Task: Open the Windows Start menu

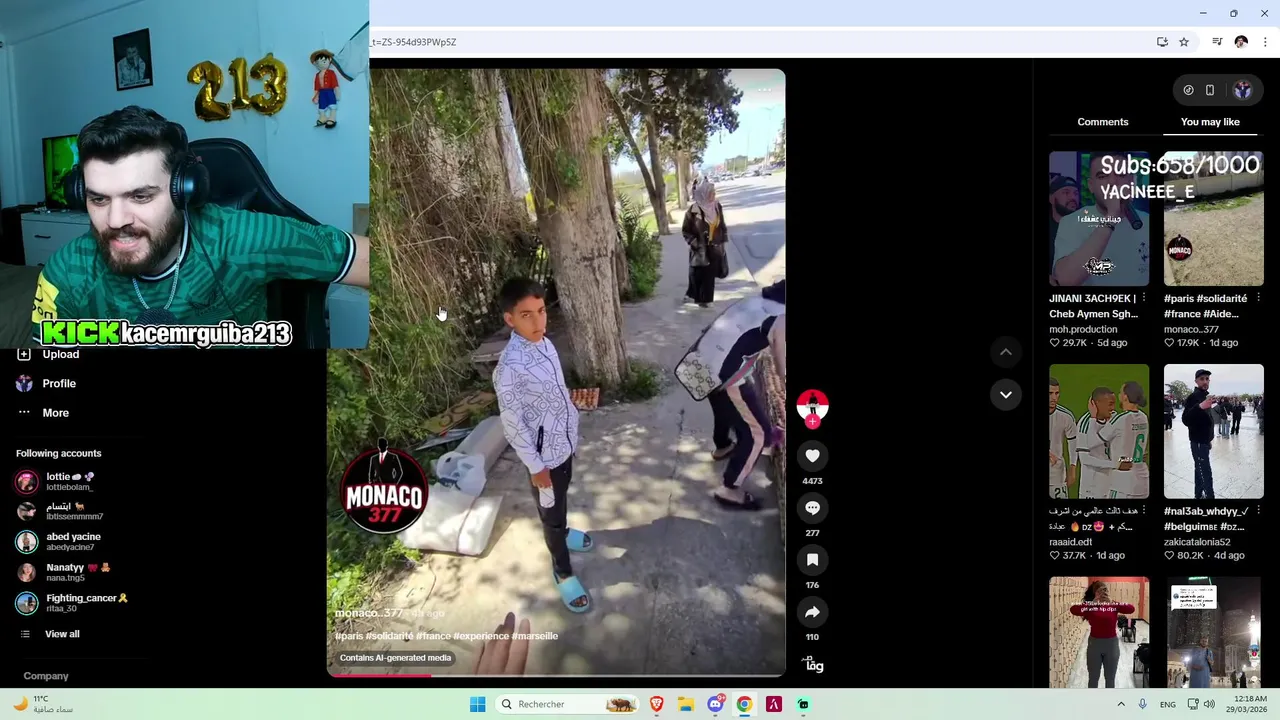Action: click(x=478, y=704)
